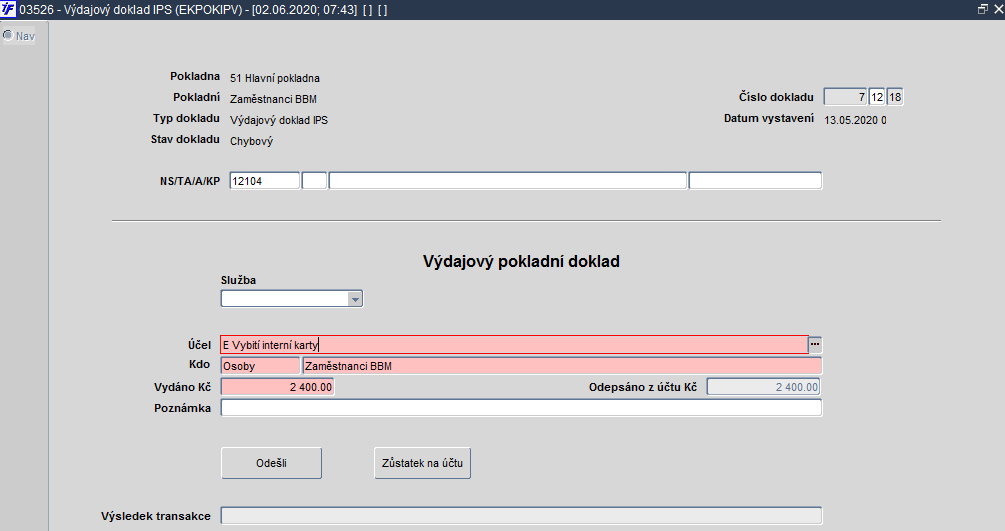1005x531 pixels.
Task: Click the 'Služba' label
Action: click(238, 280)
